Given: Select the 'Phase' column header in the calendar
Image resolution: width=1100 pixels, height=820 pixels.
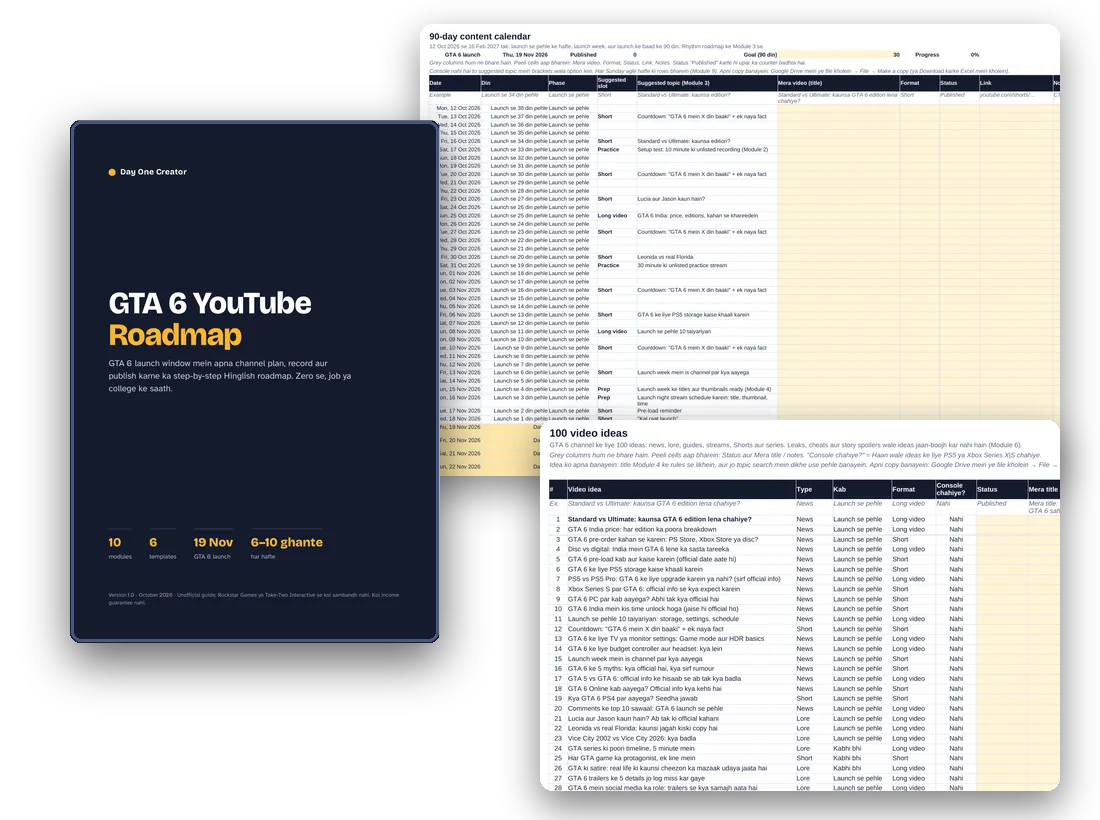Looking at the screenshot, I should click(571, 83).
